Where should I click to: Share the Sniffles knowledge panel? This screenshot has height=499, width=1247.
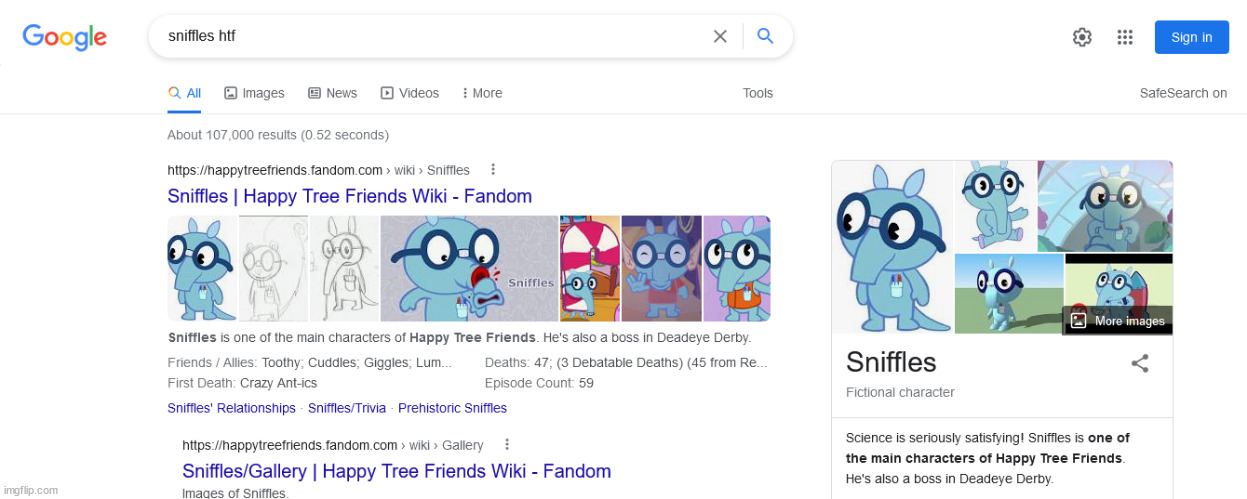click(x=1140, y=364)
